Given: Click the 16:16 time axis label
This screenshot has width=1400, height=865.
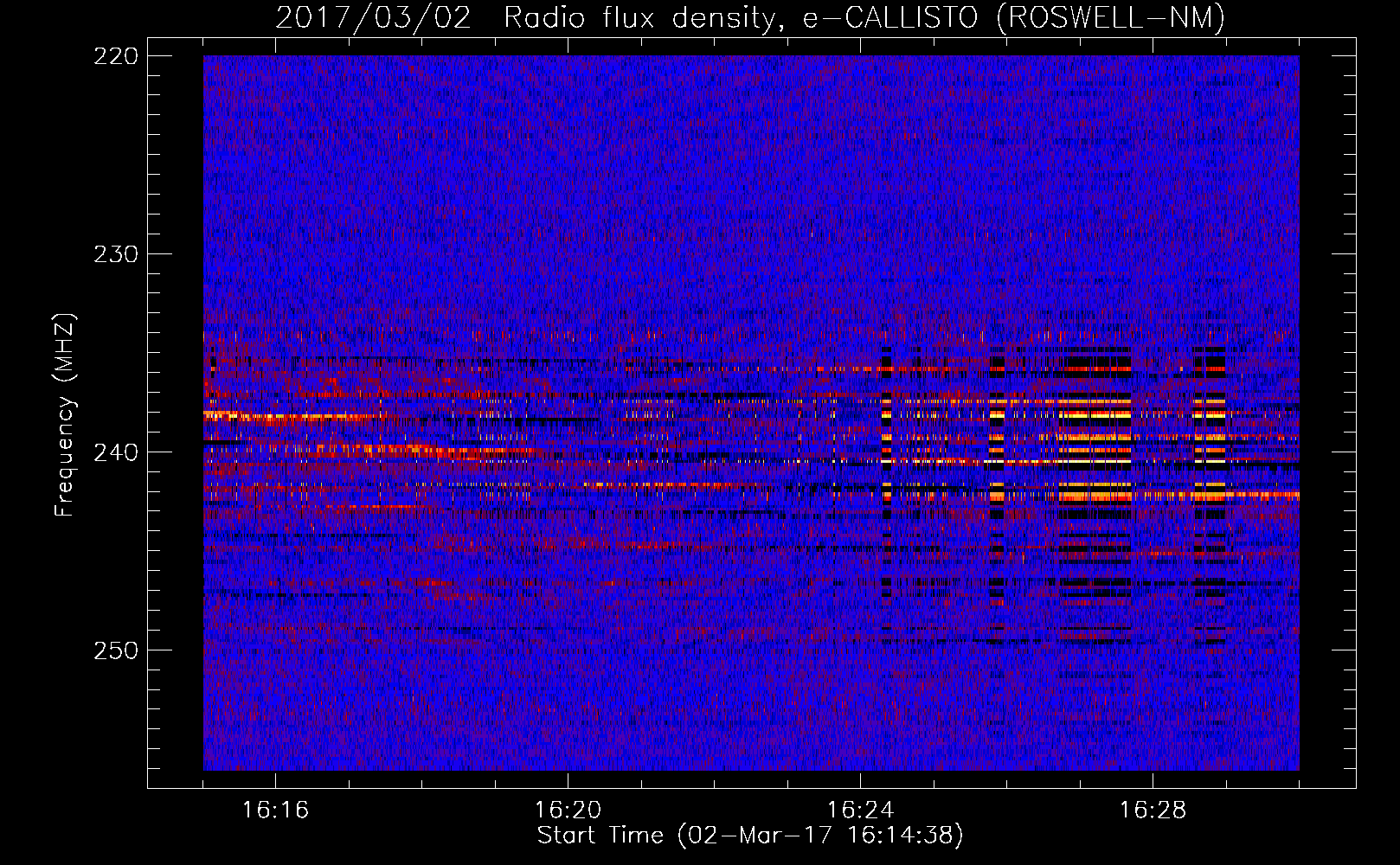Looking at the screenshot, I should point(275,811).
